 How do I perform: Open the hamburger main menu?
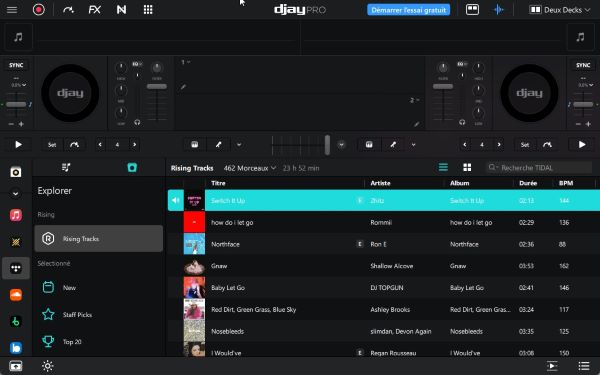[12, 10]
